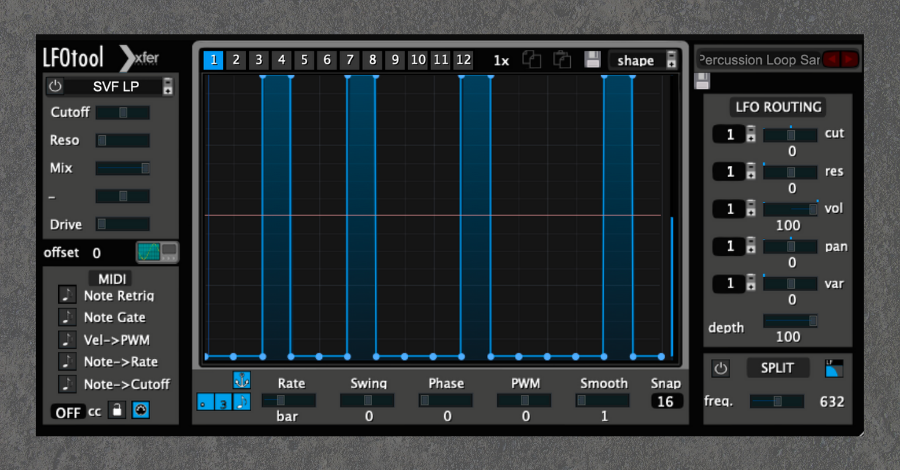Click the Mix slider
The image size is (900, 470).
coord(123,168)
